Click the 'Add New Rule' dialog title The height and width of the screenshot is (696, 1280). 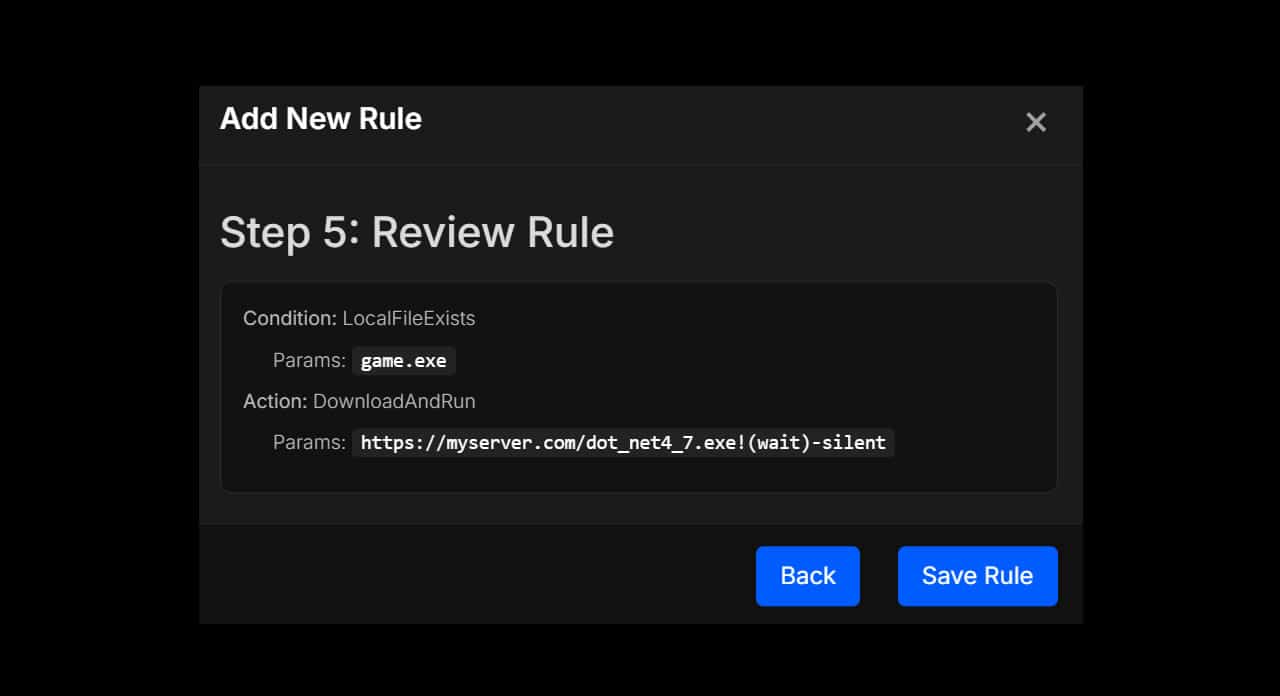coord(321,118)
